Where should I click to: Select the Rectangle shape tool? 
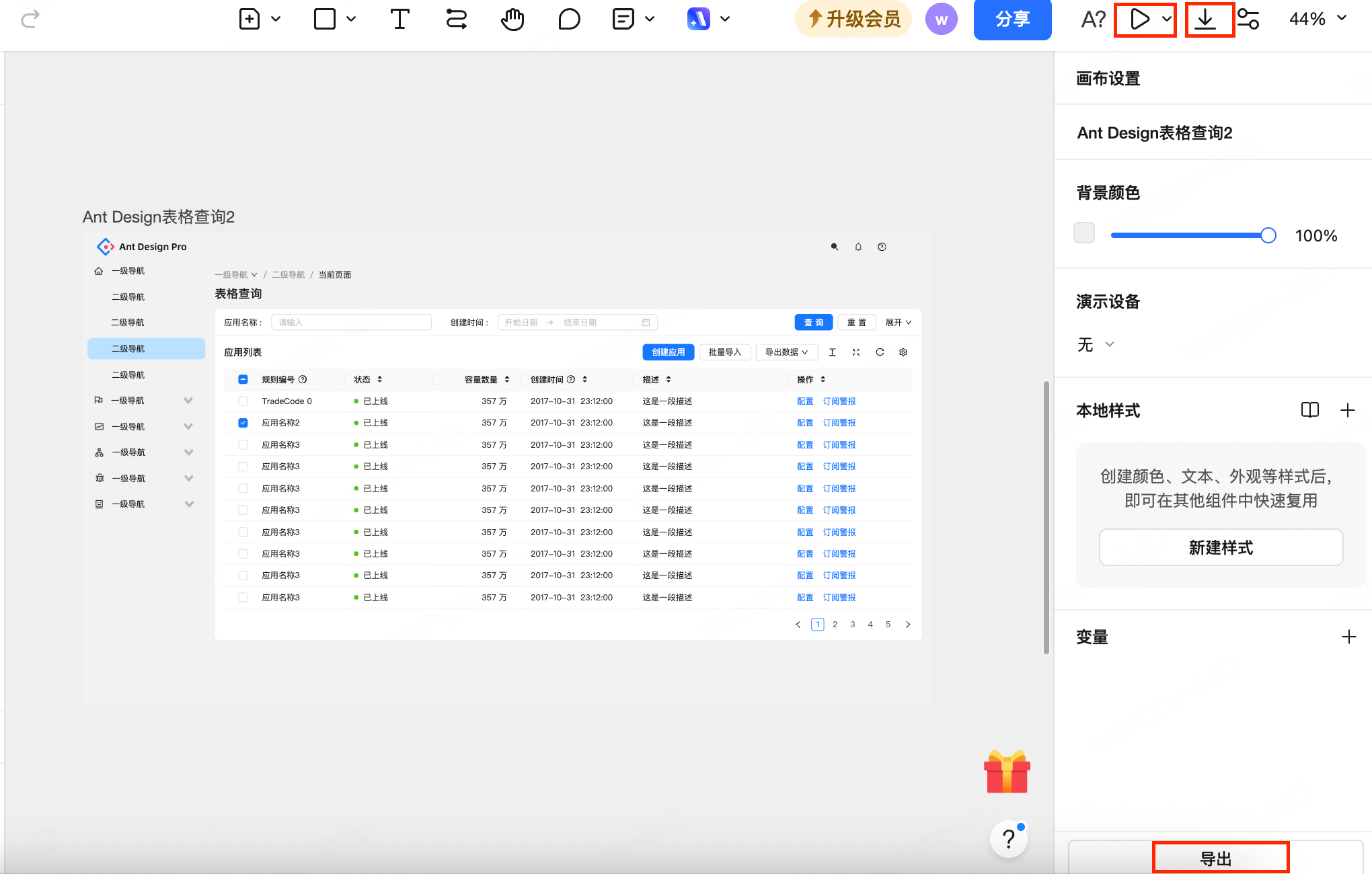[325, 19]
